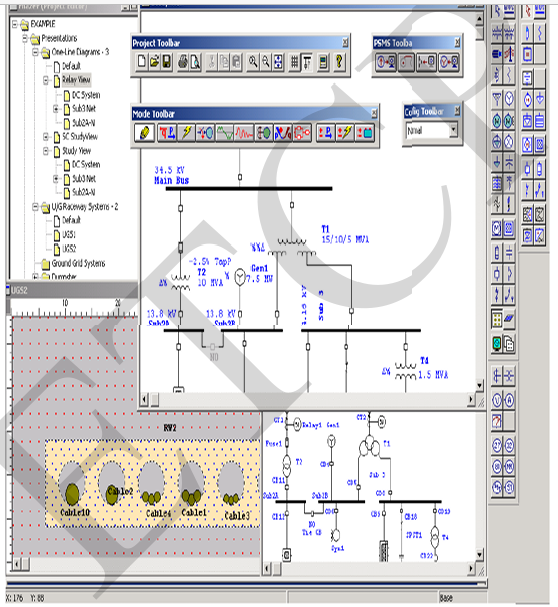
Task: Open Harmonic Analysis mode with the green wave icon
Action: [225, 133]
